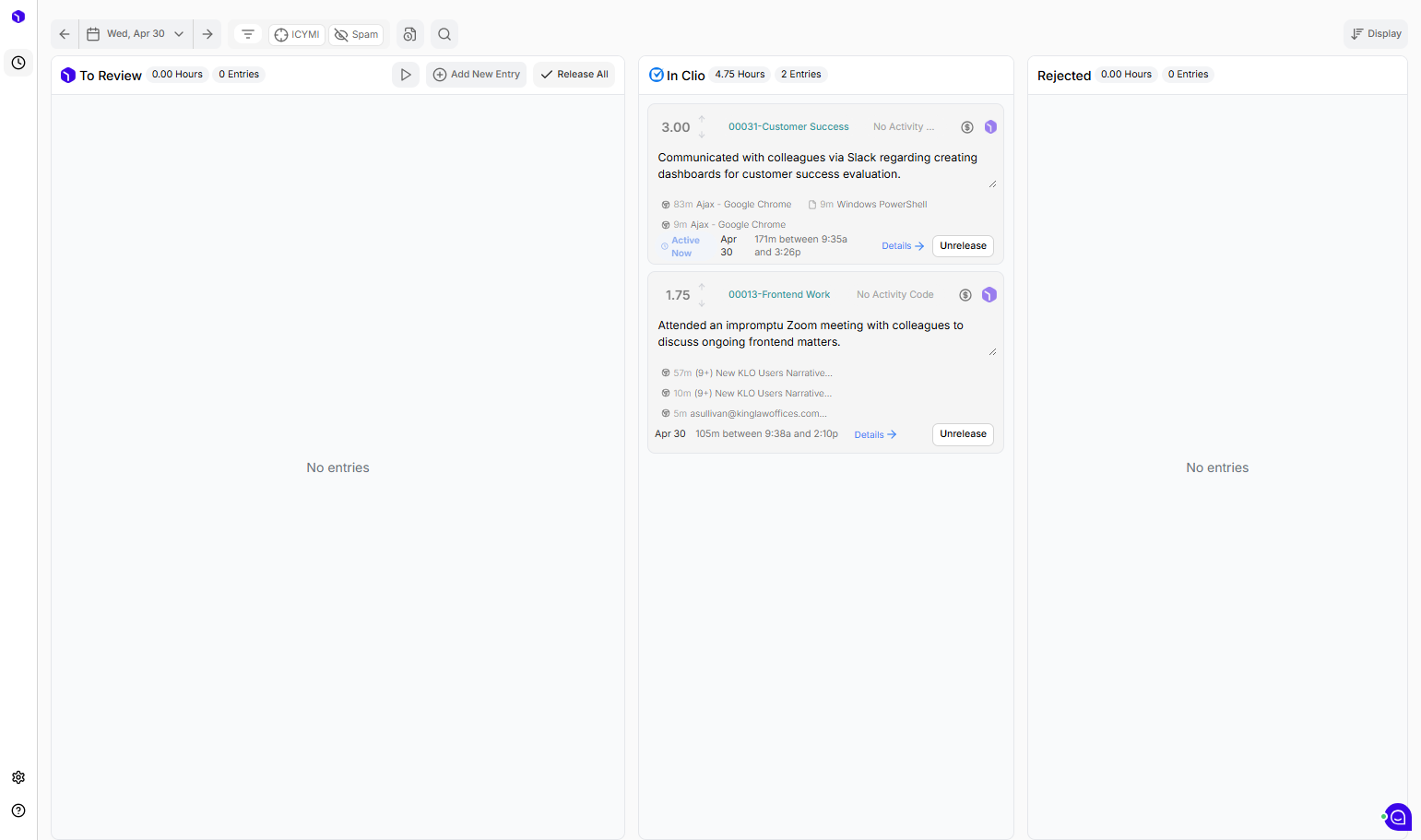1421x840 pixels.
Task: Decrease hours on the 1.75 entry
Action: (x=702, y=303)
